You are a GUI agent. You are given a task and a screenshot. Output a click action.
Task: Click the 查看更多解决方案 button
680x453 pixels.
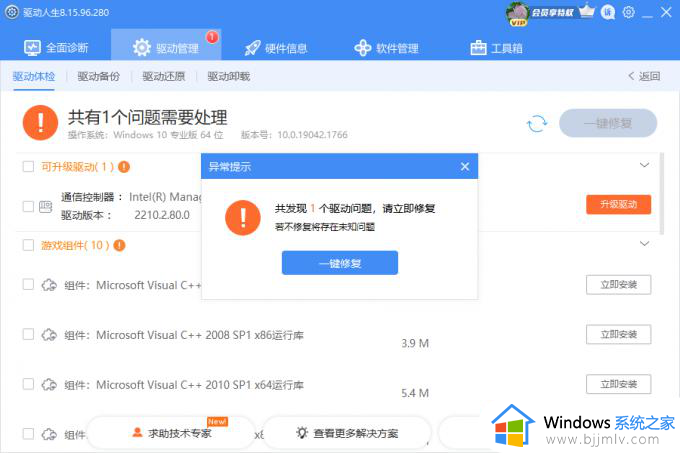[x=347, y=433]
